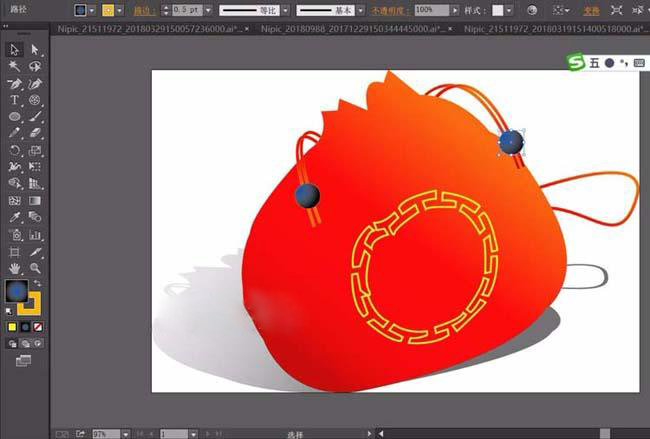This screenshot has width=650, height=439.
Task: Click the large blue fill color box
Action: click(17, 291)
